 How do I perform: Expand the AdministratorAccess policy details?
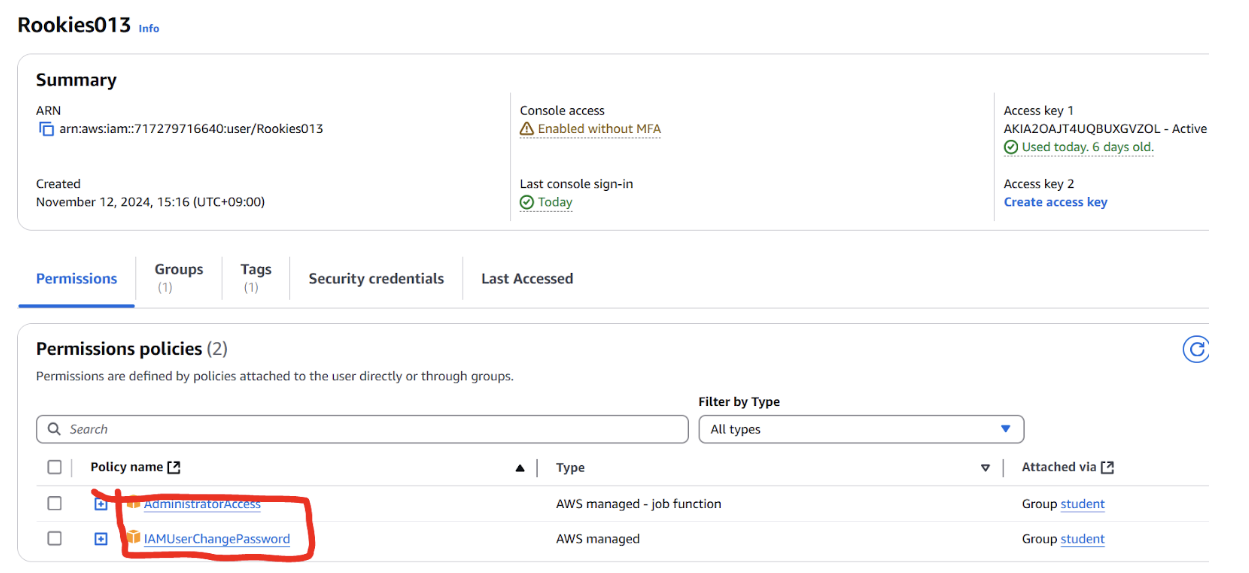[100, 504]
